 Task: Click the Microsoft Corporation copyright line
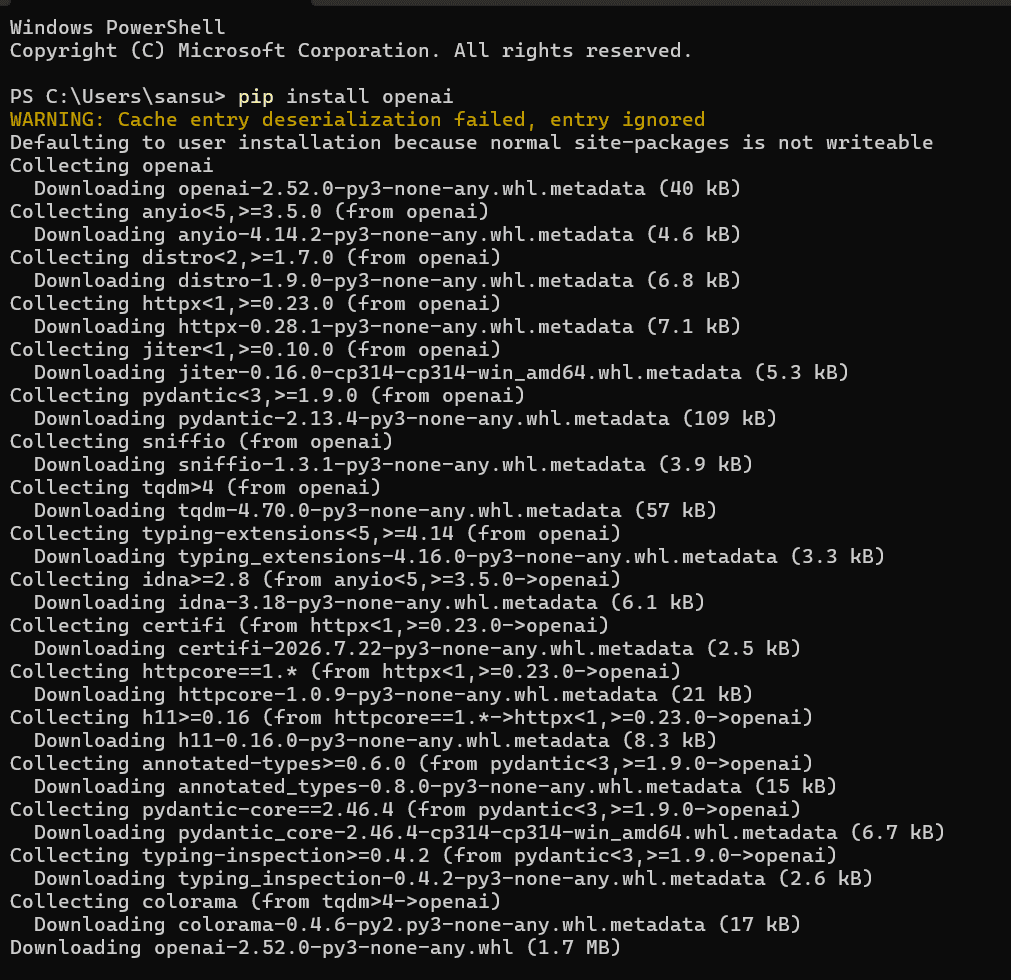(x=351, y=51)
